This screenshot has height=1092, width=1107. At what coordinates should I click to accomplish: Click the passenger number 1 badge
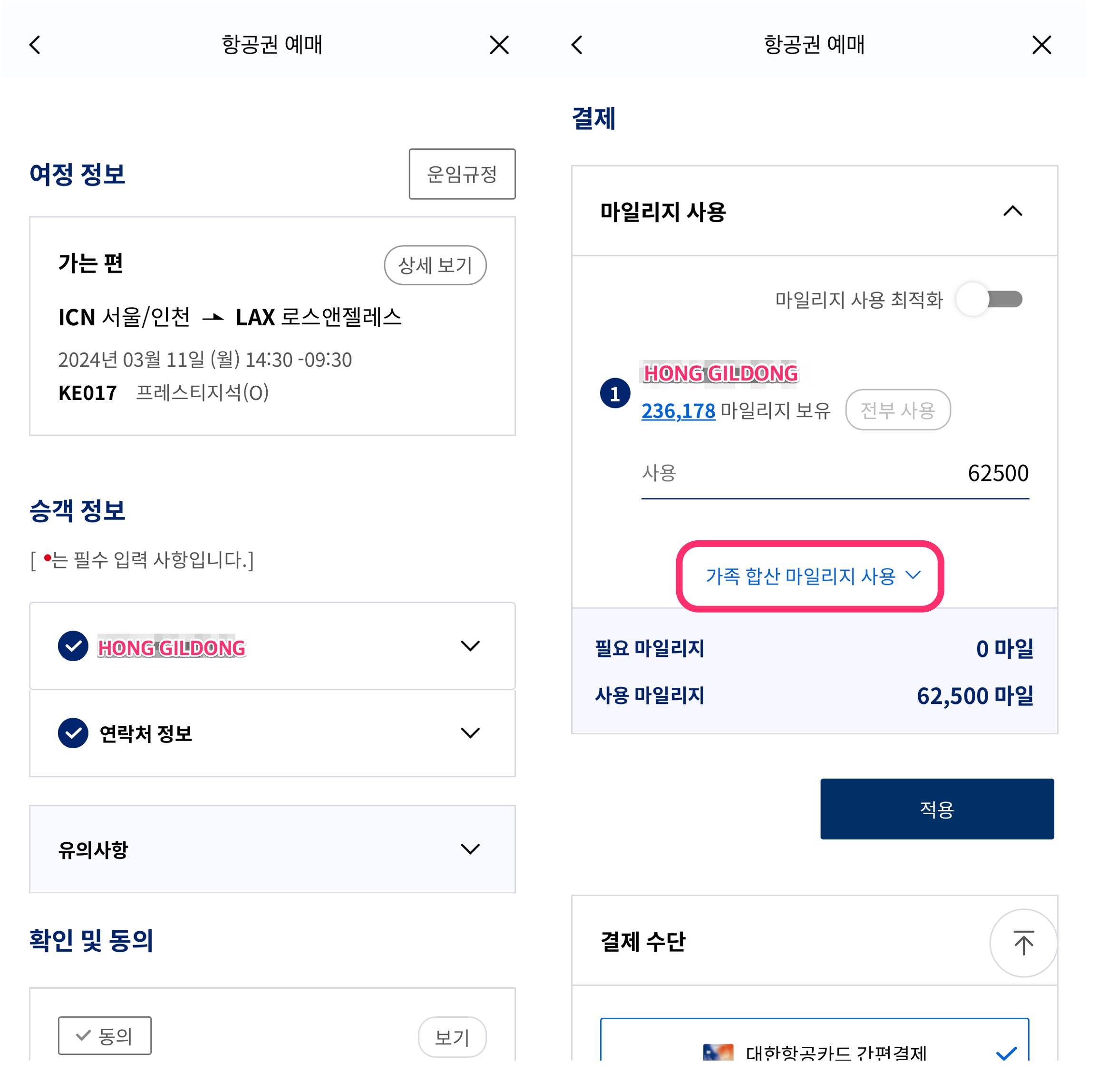pos(615,393)
